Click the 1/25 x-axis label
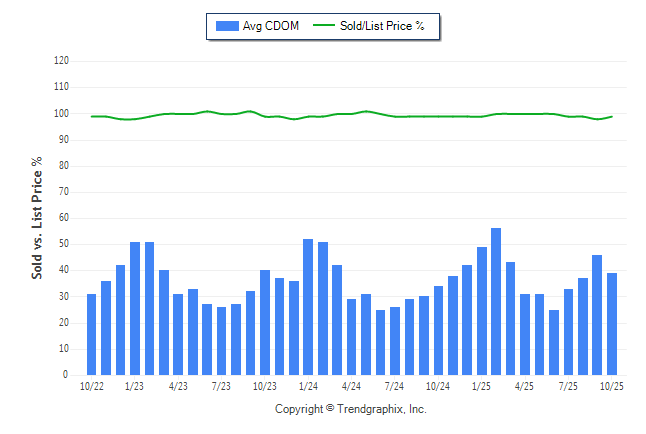The height and width of the screenshot is (434, 646). click(481, 386)
